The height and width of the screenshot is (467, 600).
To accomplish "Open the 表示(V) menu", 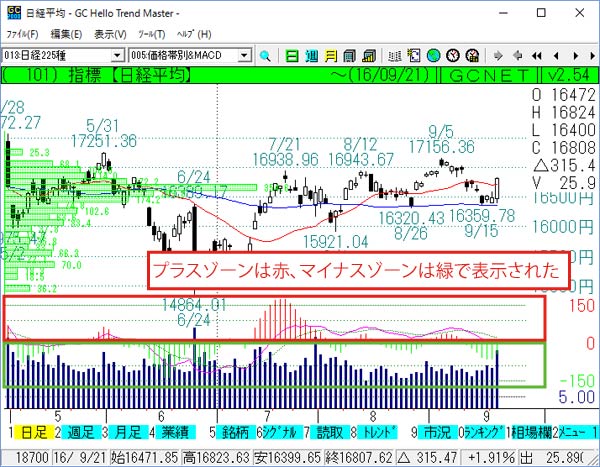I will (110, 34).
